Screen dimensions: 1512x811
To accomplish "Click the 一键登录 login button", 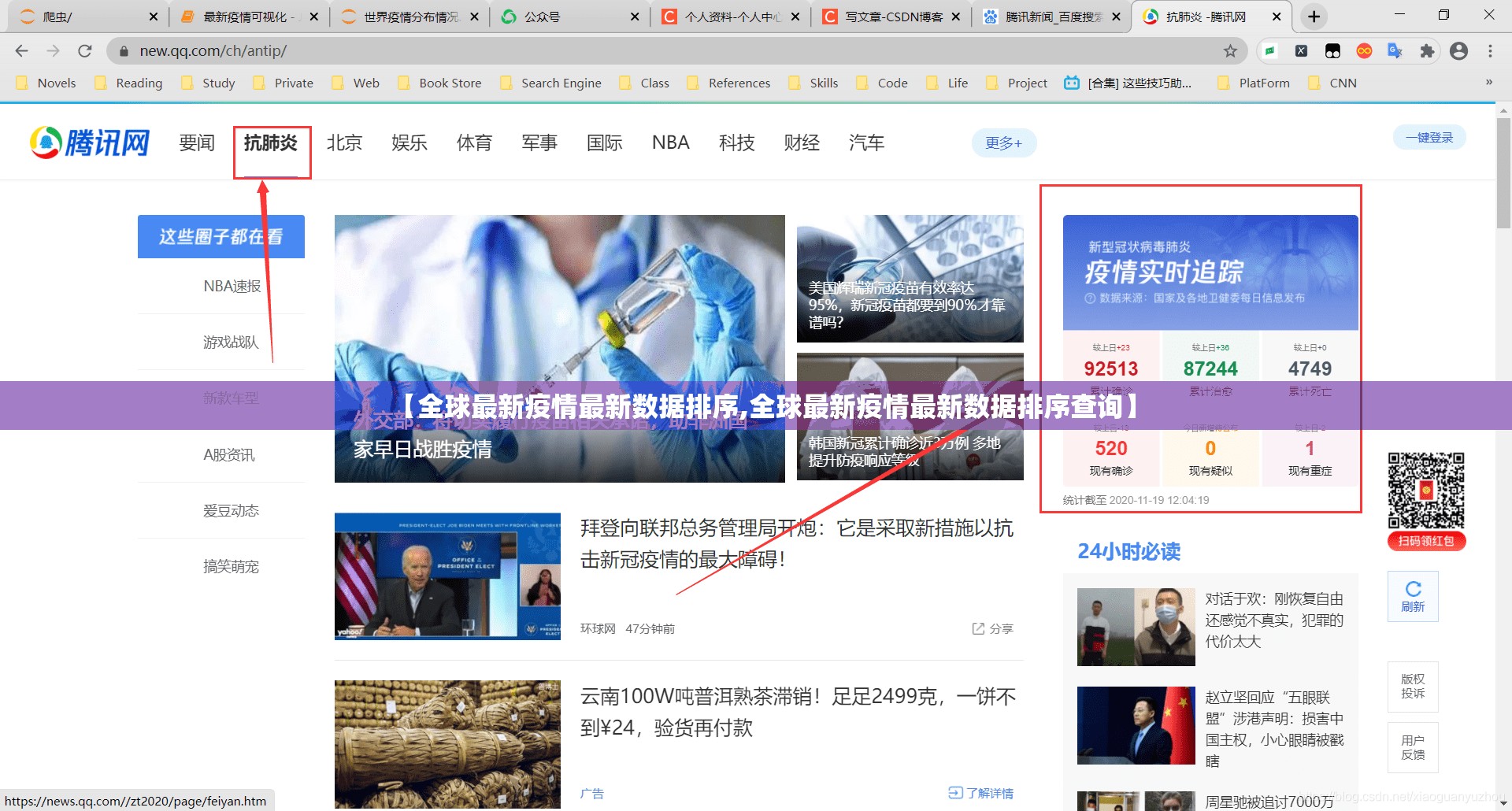I will point(1429,138).
